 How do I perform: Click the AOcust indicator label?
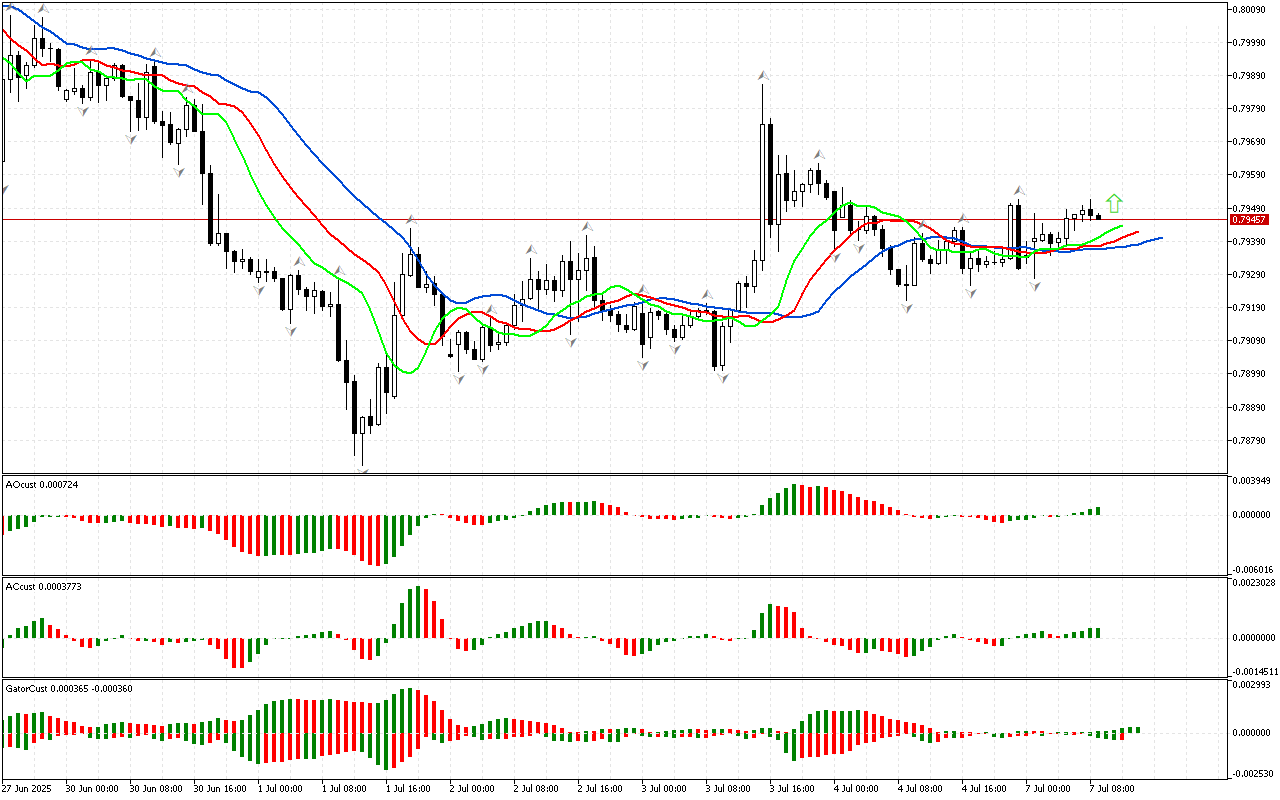coord(42,484)
